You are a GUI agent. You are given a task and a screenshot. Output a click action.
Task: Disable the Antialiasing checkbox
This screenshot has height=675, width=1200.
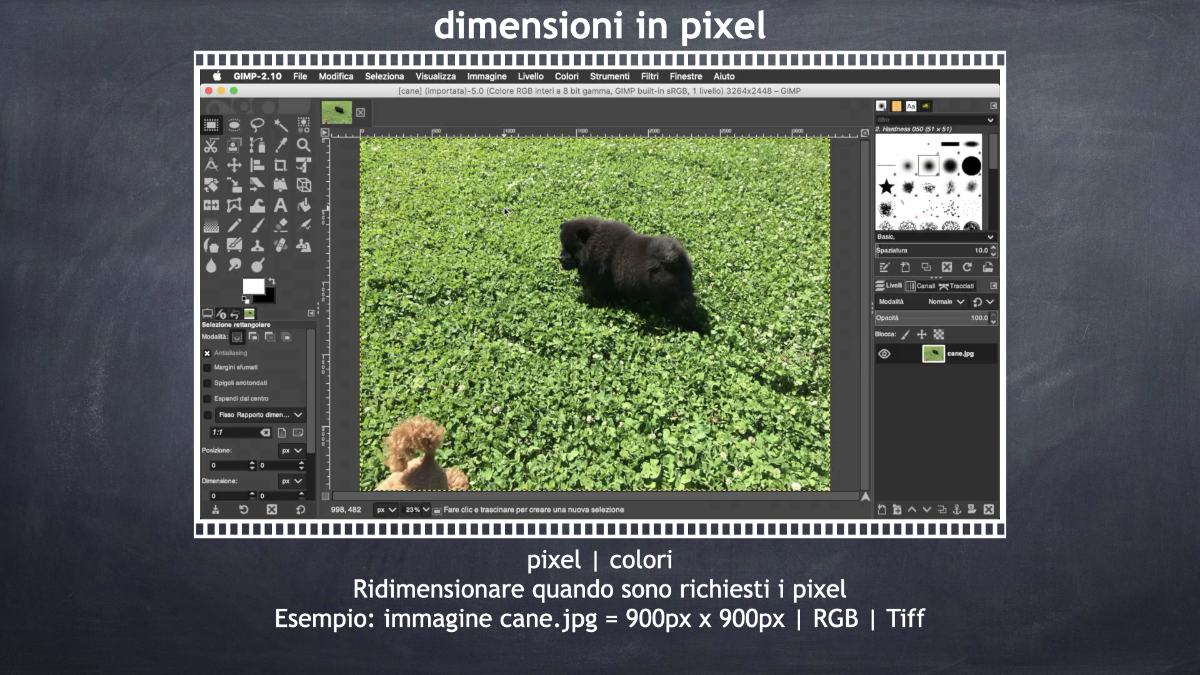click(x=207, y=353)
